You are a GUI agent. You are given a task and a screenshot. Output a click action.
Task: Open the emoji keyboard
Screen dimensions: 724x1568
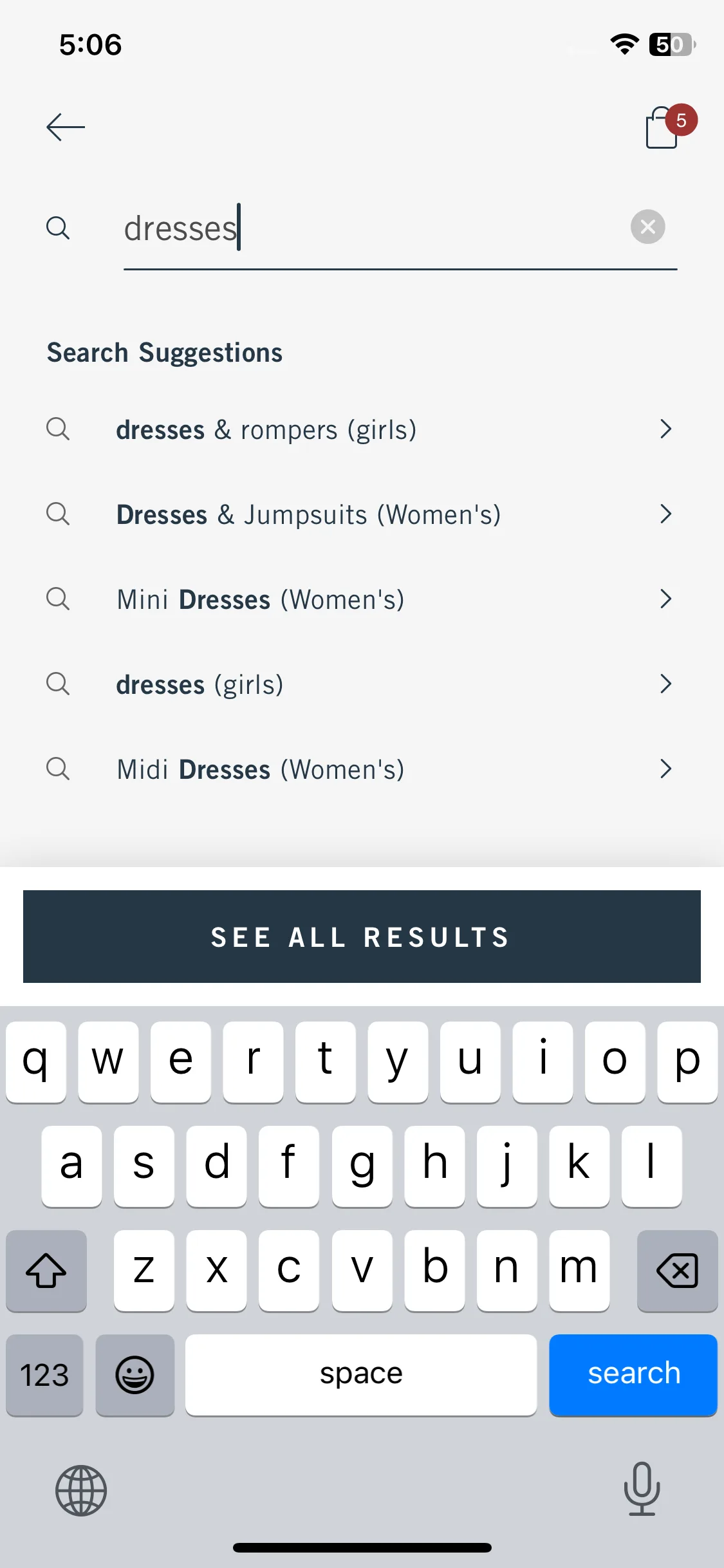[x=135, y=1375]
